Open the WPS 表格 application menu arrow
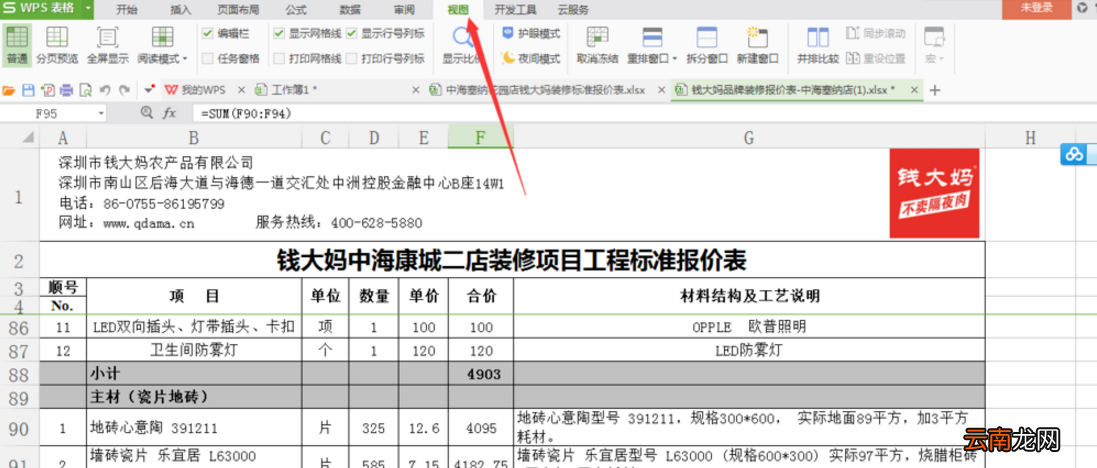Screen dimensions: 1097x468 (87, 8)
